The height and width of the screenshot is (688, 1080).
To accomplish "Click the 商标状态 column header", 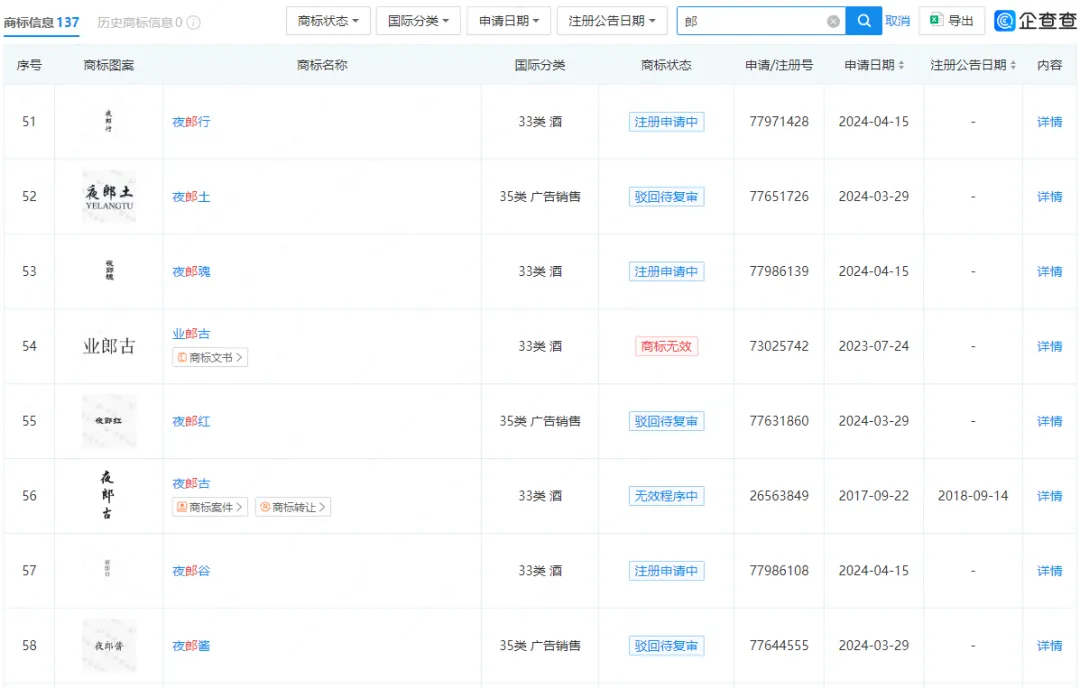I will (x=666, y=65).
